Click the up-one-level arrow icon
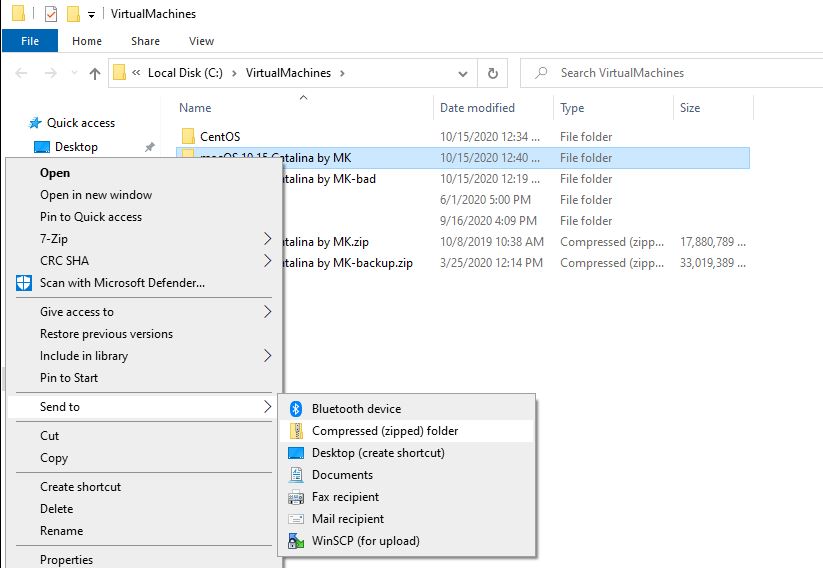The height and width of the screenshot is (568, 823). [95, 73]
